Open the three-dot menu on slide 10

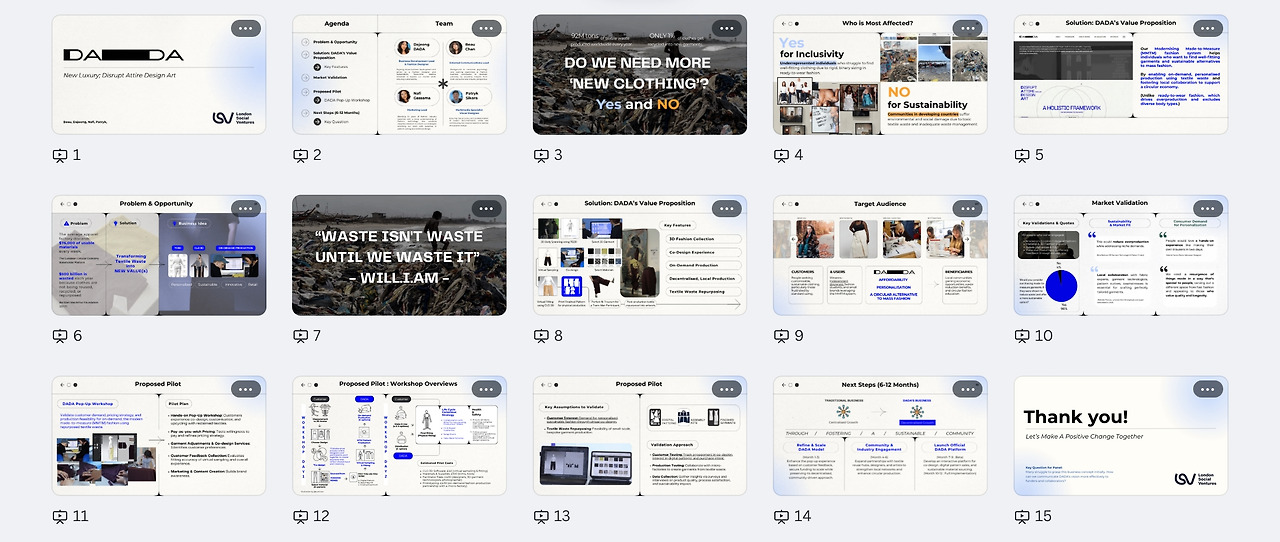pyautogui.click(x=1207, y=209)
